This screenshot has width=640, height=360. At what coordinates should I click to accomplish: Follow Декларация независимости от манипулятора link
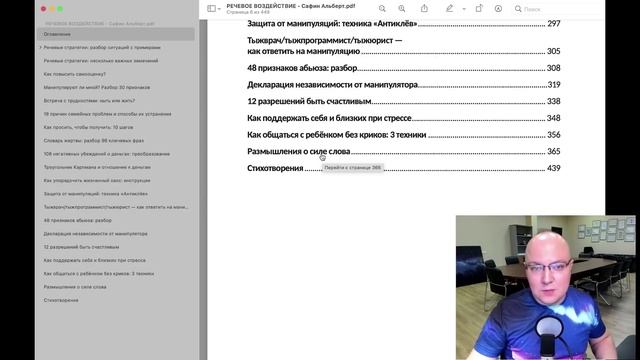coord(332,84)
